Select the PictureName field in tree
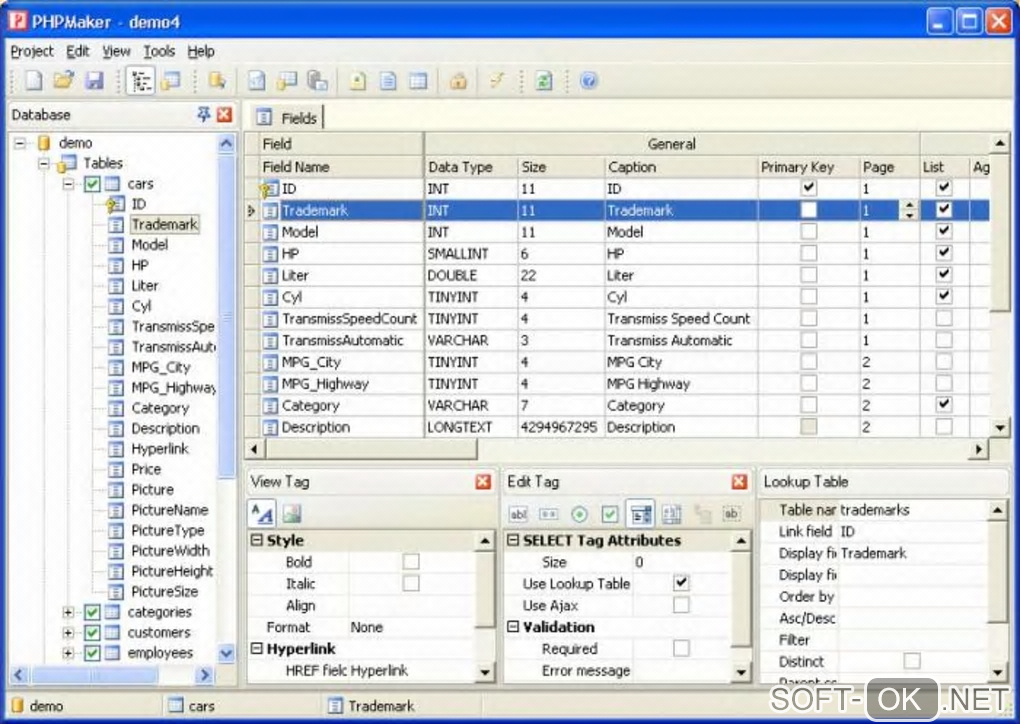 point(169,510)
